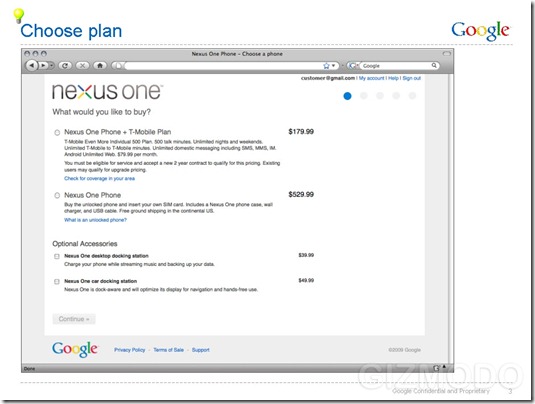
Task: Open the Privacy Policy footer link
Action: click(129, 350)
